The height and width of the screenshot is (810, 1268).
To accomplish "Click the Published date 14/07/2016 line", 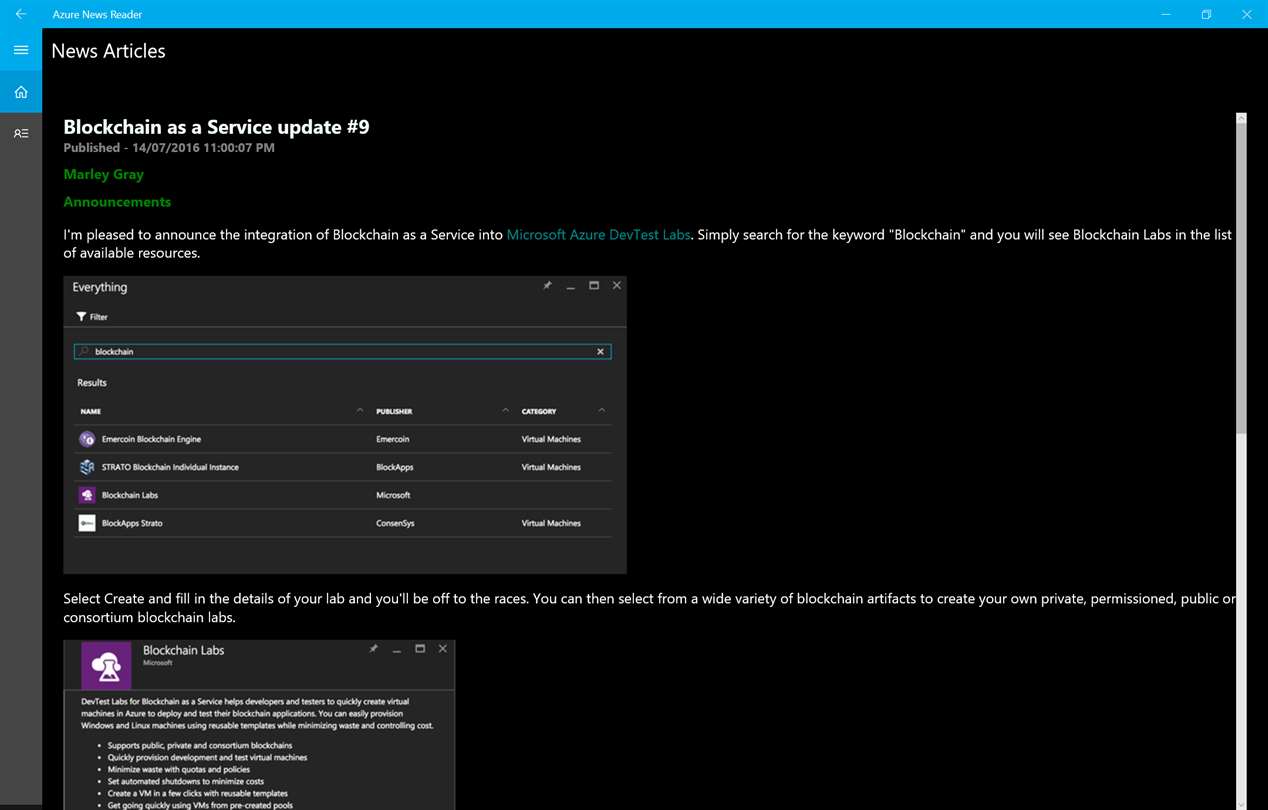I will (x=169, y=148).
